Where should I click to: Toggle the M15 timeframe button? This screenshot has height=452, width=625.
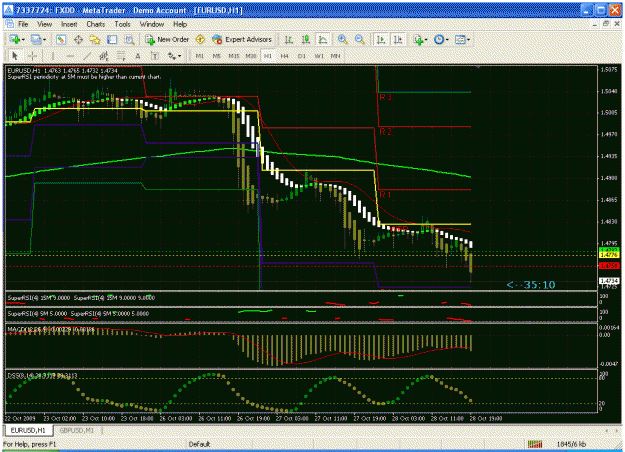click(234, 56)
